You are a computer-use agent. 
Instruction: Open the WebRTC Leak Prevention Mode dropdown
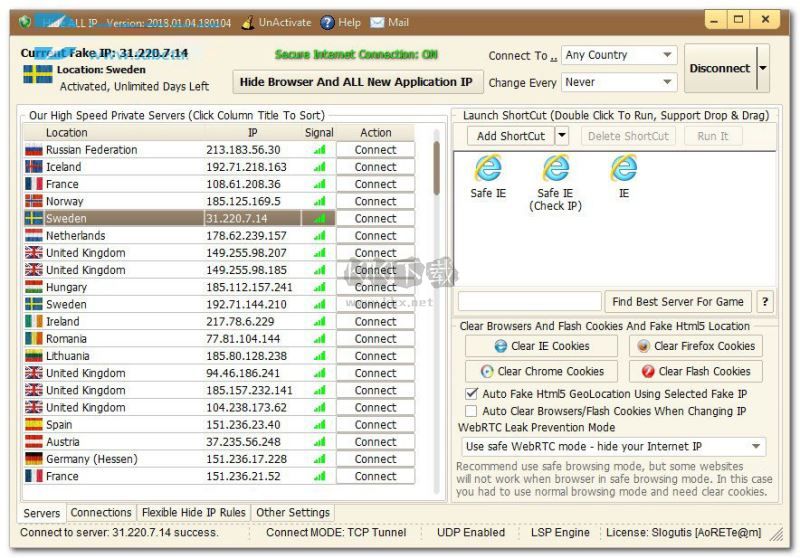coord(613,447)
